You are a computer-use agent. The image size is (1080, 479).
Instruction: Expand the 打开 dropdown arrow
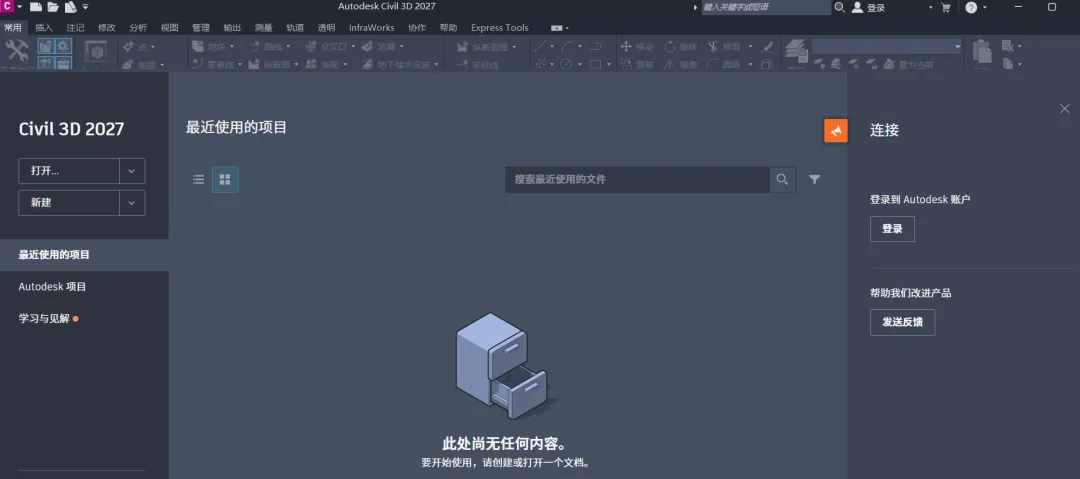coord(132,171)
